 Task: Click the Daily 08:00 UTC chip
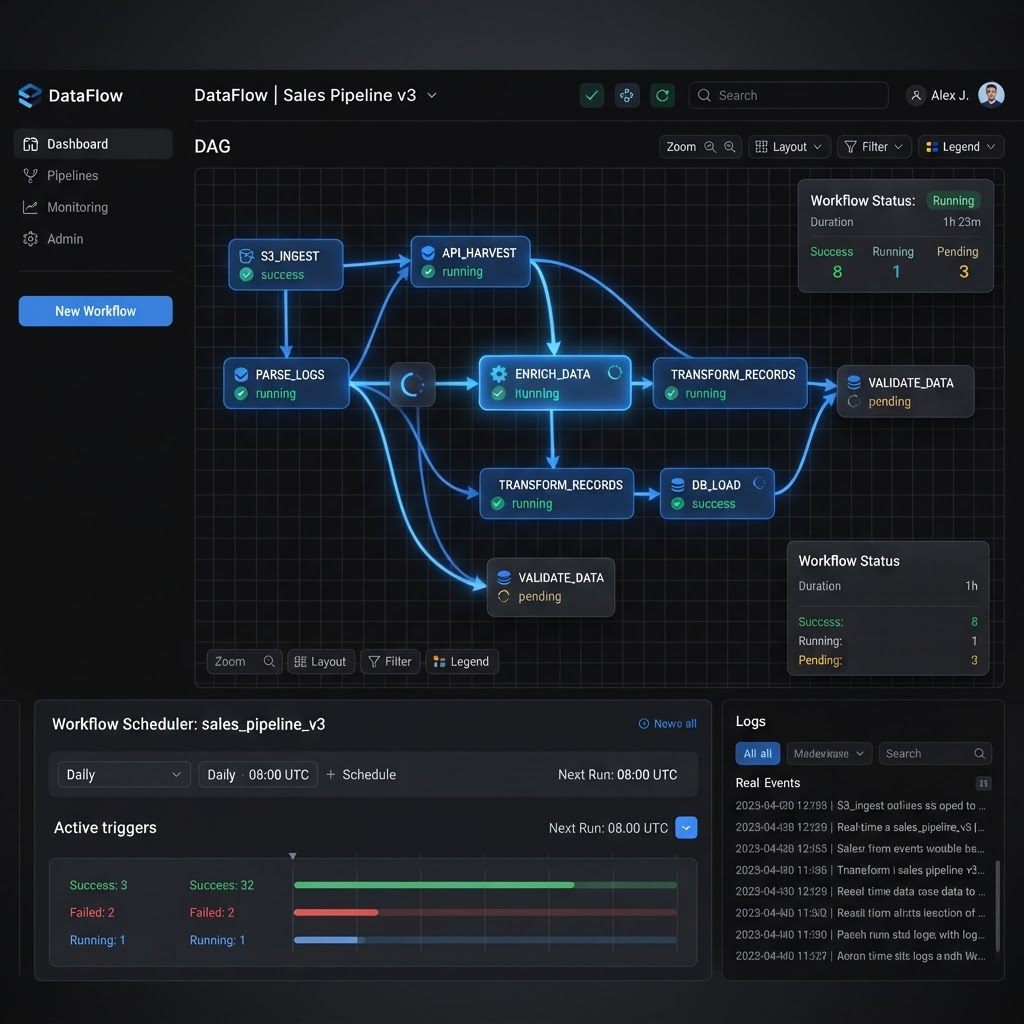pos(258,775)
